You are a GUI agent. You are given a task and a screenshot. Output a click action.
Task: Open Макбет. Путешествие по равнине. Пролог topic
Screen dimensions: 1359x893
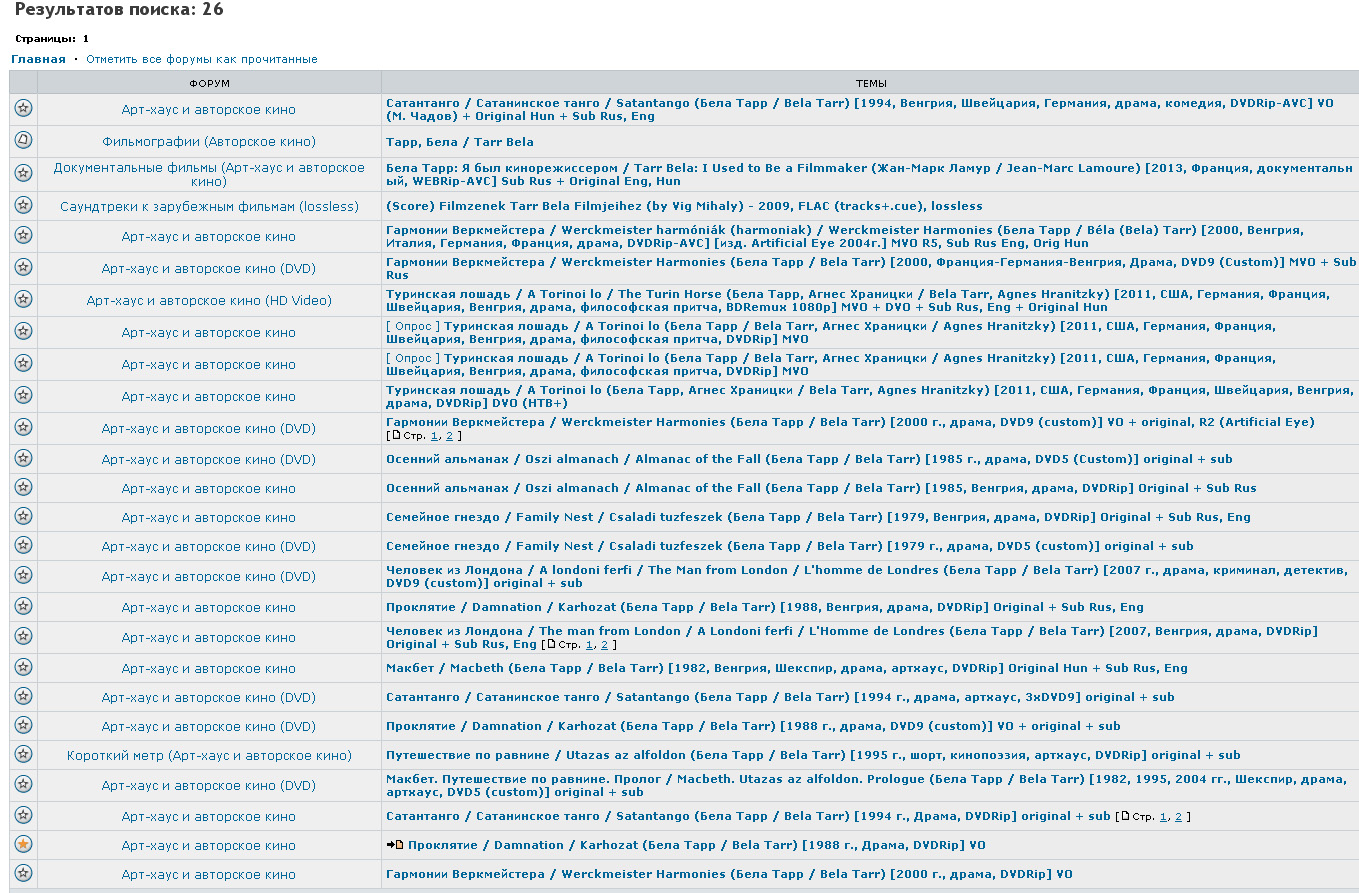pos(866,785)
